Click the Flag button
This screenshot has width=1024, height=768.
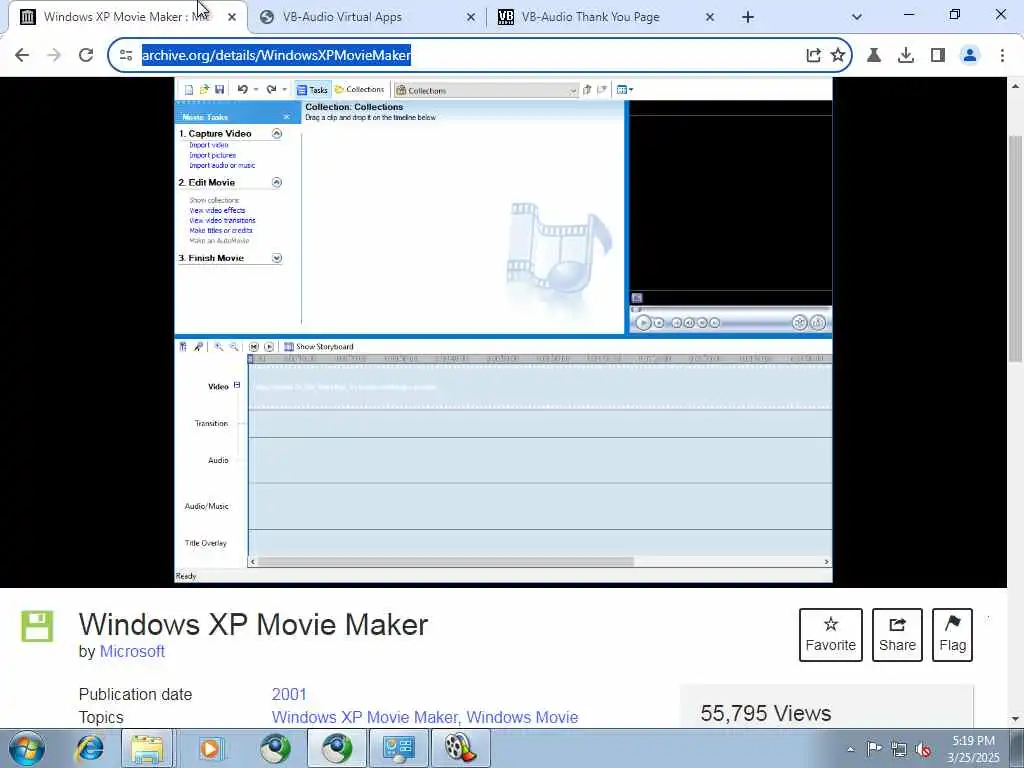(x=952, y=635)
